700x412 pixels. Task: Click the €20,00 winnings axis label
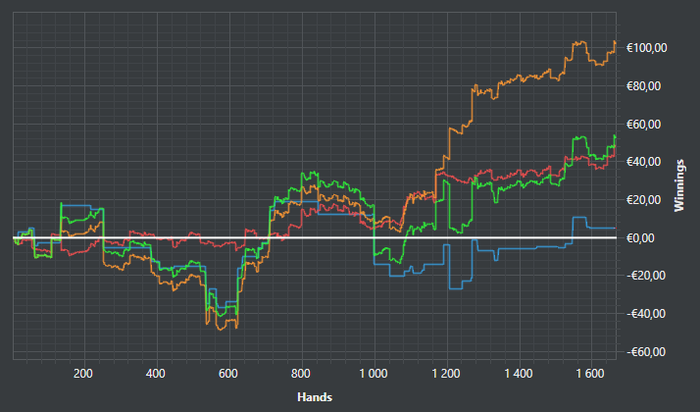(x=644, y=200)
